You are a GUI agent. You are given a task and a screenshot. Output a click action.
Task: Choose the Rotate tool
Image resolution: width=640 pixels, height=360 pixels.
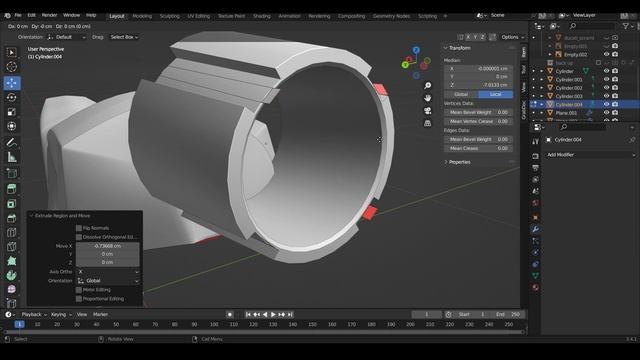point(11,97)
